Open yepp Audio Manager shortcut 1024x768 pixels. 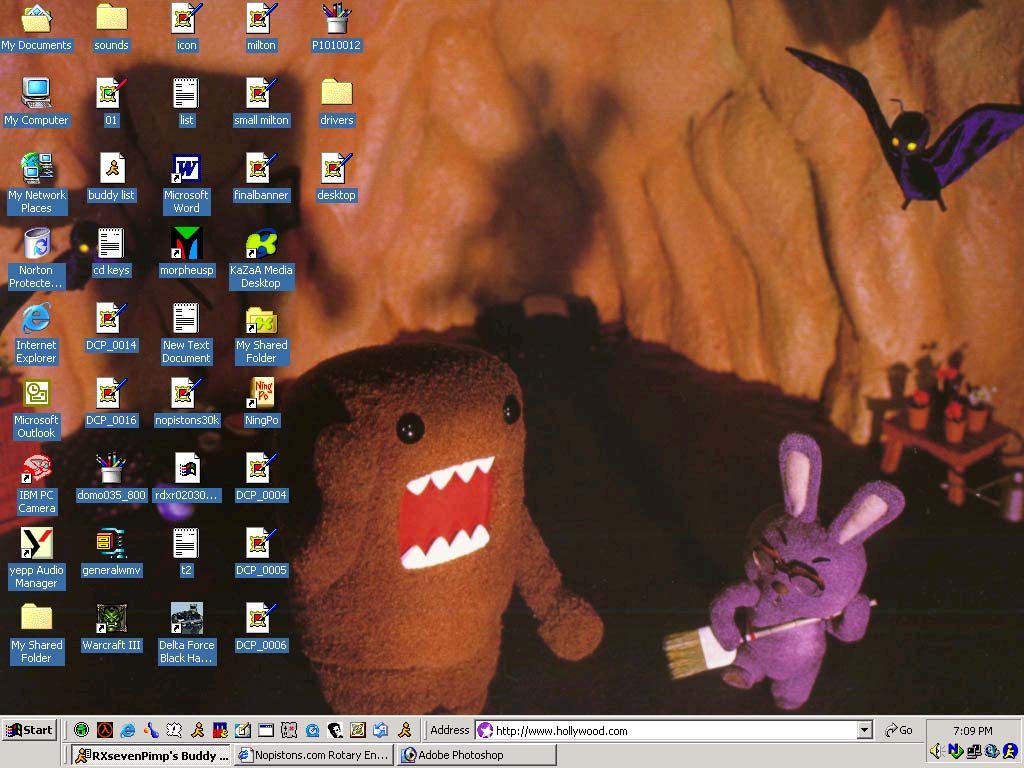(x=36, y=544)
